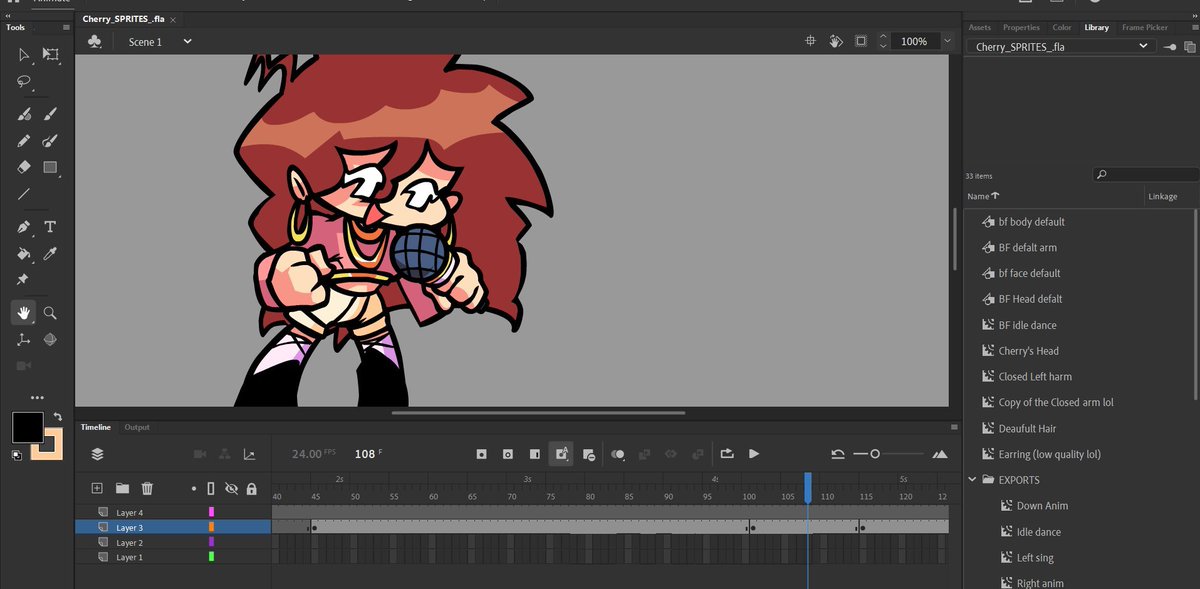Viewport: 1200px width, 589px height.
Task: Select the Fluid Brush tool
Action: (24, 115)
